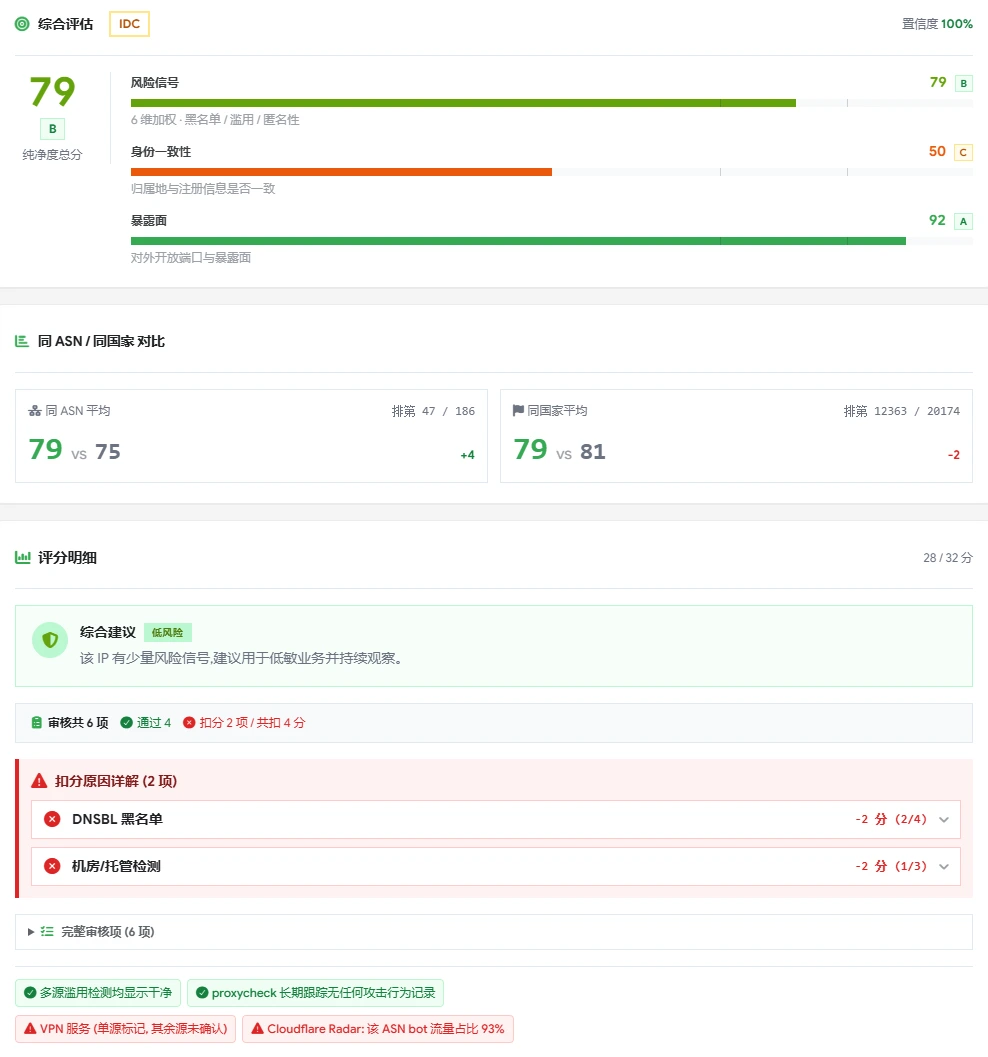Click the green shield icon in 综合建议
The height and width of the screenshot is (1057, 988).
[50, 640]
